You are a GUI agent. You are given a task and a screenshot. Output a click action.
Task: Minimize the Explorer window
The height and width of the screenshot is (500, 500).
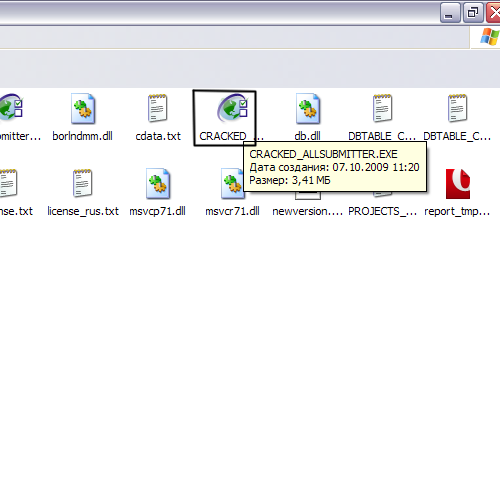pos(450,13)
